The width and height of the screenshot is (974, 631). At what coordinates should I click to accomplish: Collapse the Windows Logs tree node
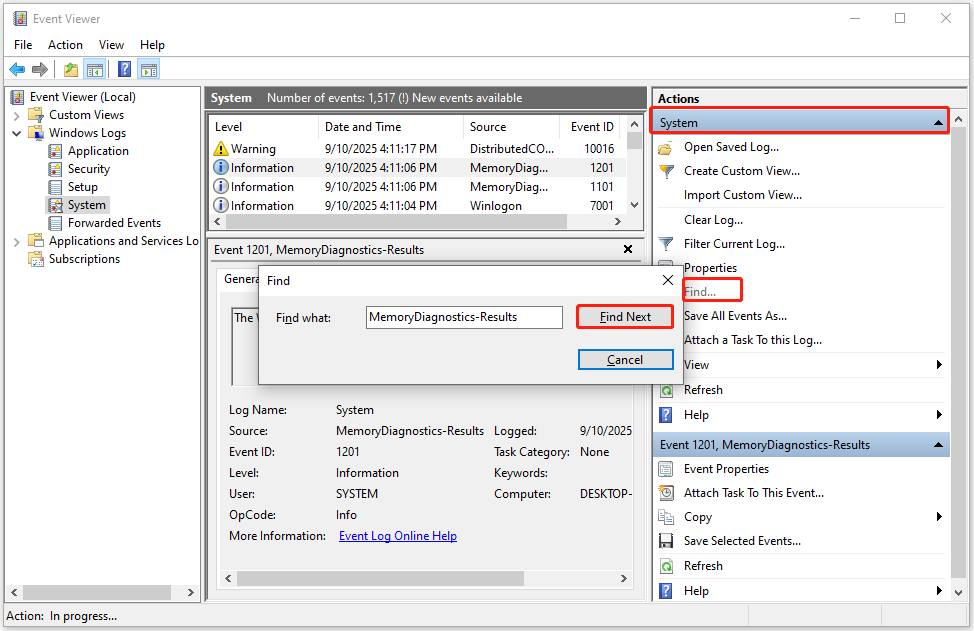16,132
